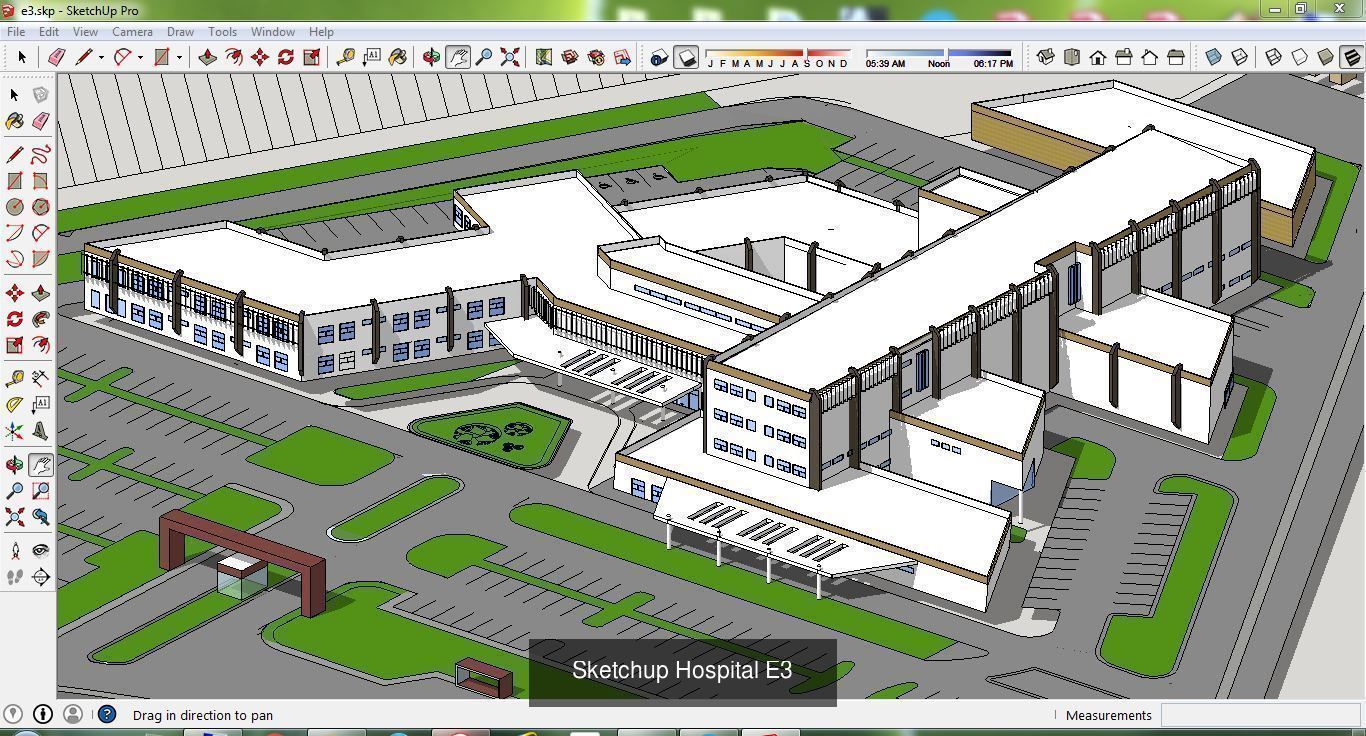The height and width of the screenshot is (736, 1366).
Task: Select the 3D Text tool
Action: (40, 431)
